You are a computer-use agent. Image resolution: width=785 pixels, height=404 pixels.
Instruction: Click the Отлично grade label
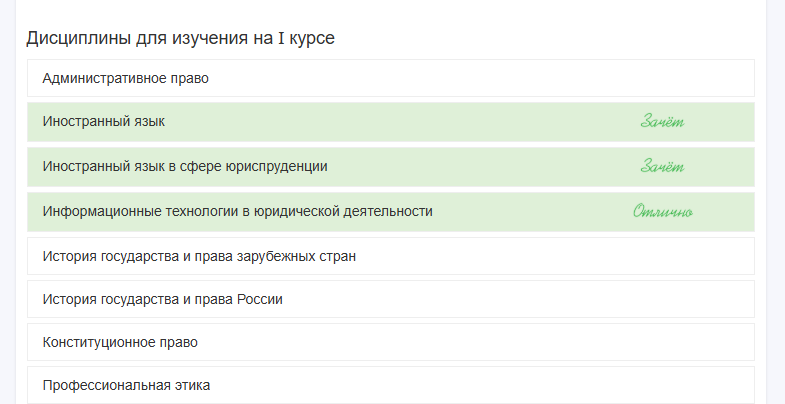663,212
